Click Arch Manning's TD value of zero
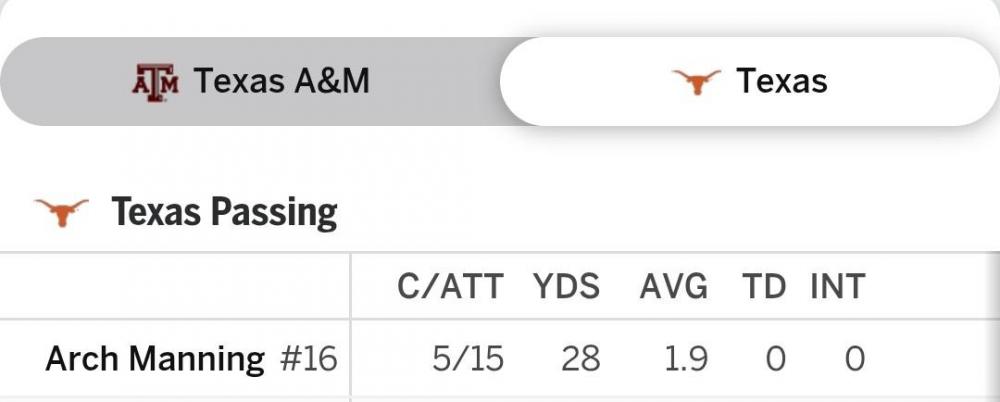 [774, 358]
